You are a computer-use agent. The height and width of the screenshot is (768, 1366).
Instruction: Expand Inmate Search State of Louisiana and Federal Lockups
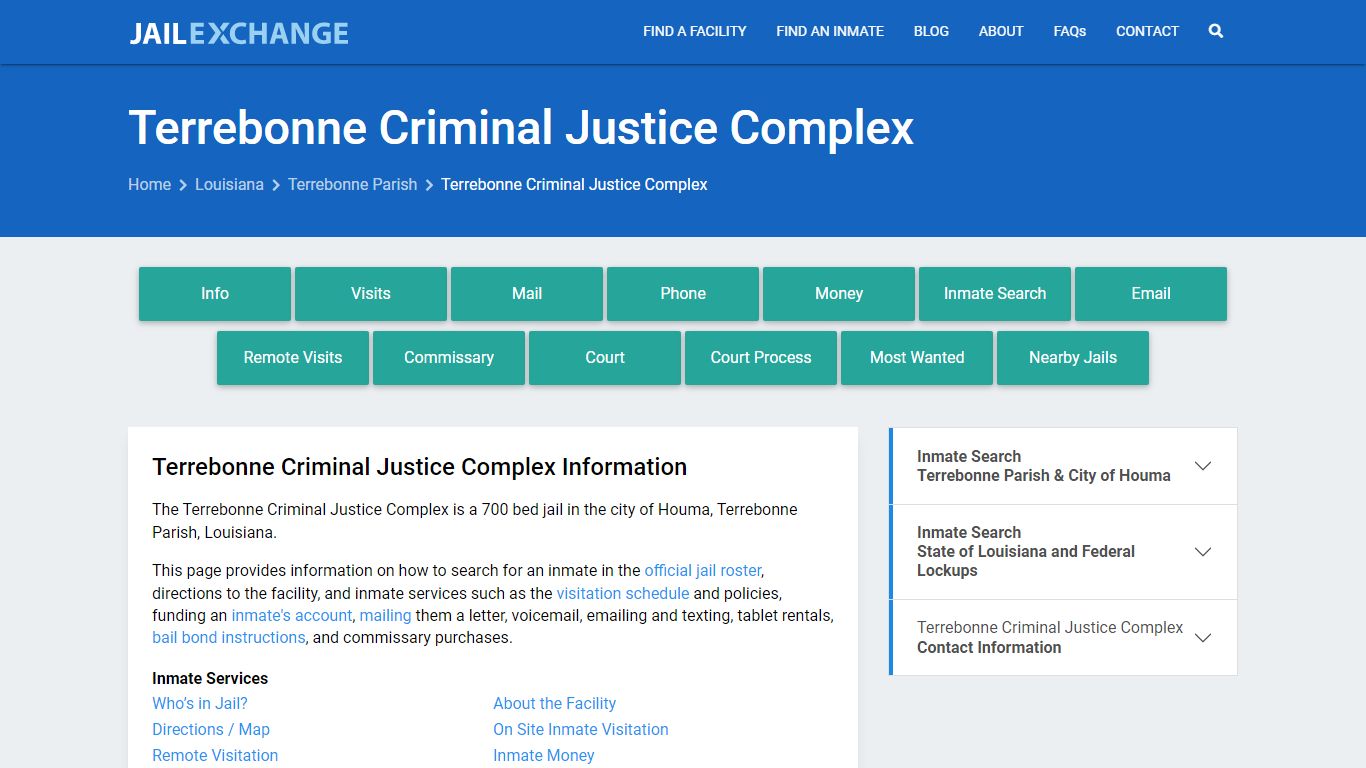pos(1064,552)
